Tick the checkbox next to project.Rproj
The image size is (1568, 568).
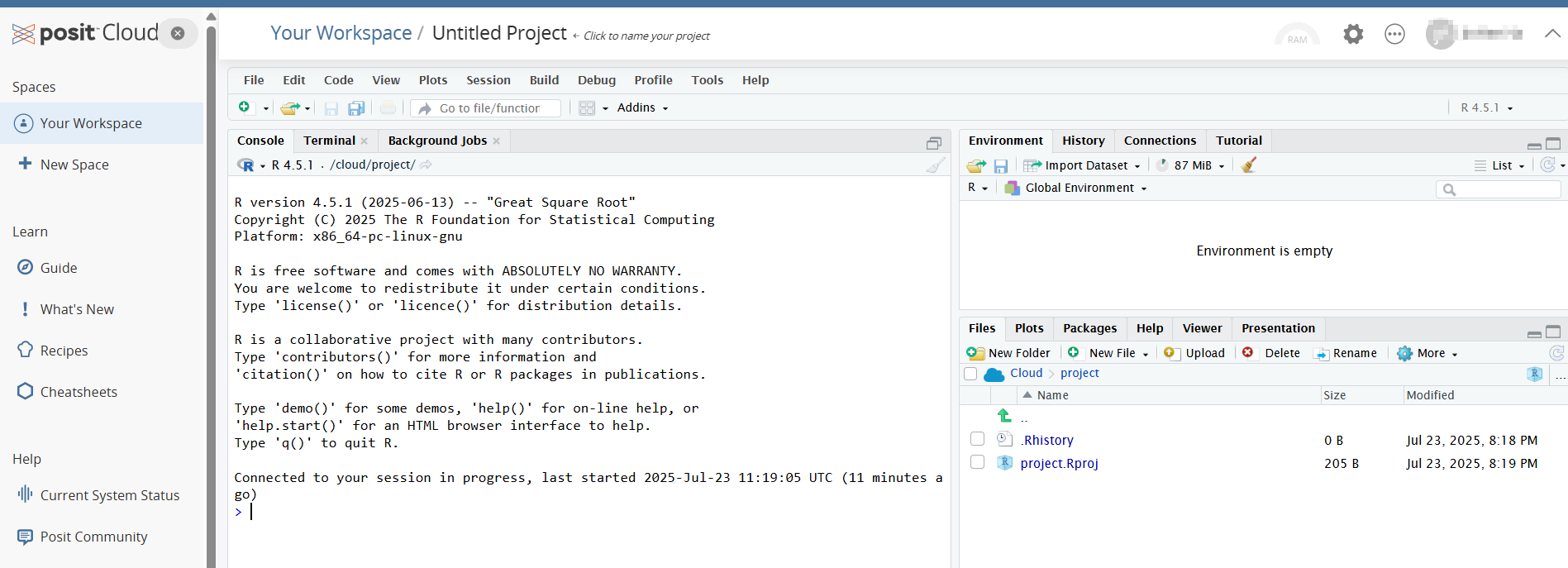[x=977, y=462]
